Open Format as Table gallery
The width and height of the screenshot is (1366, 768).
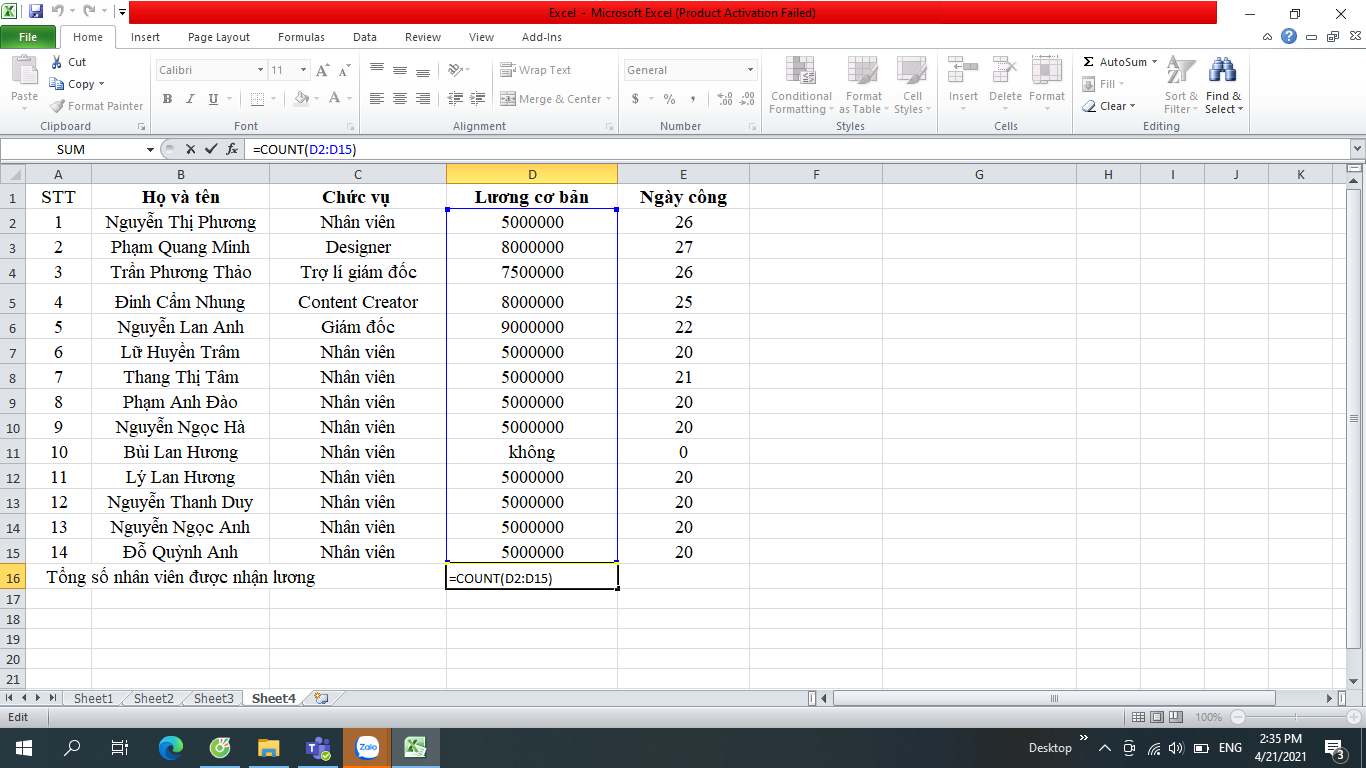click(863, 85)
